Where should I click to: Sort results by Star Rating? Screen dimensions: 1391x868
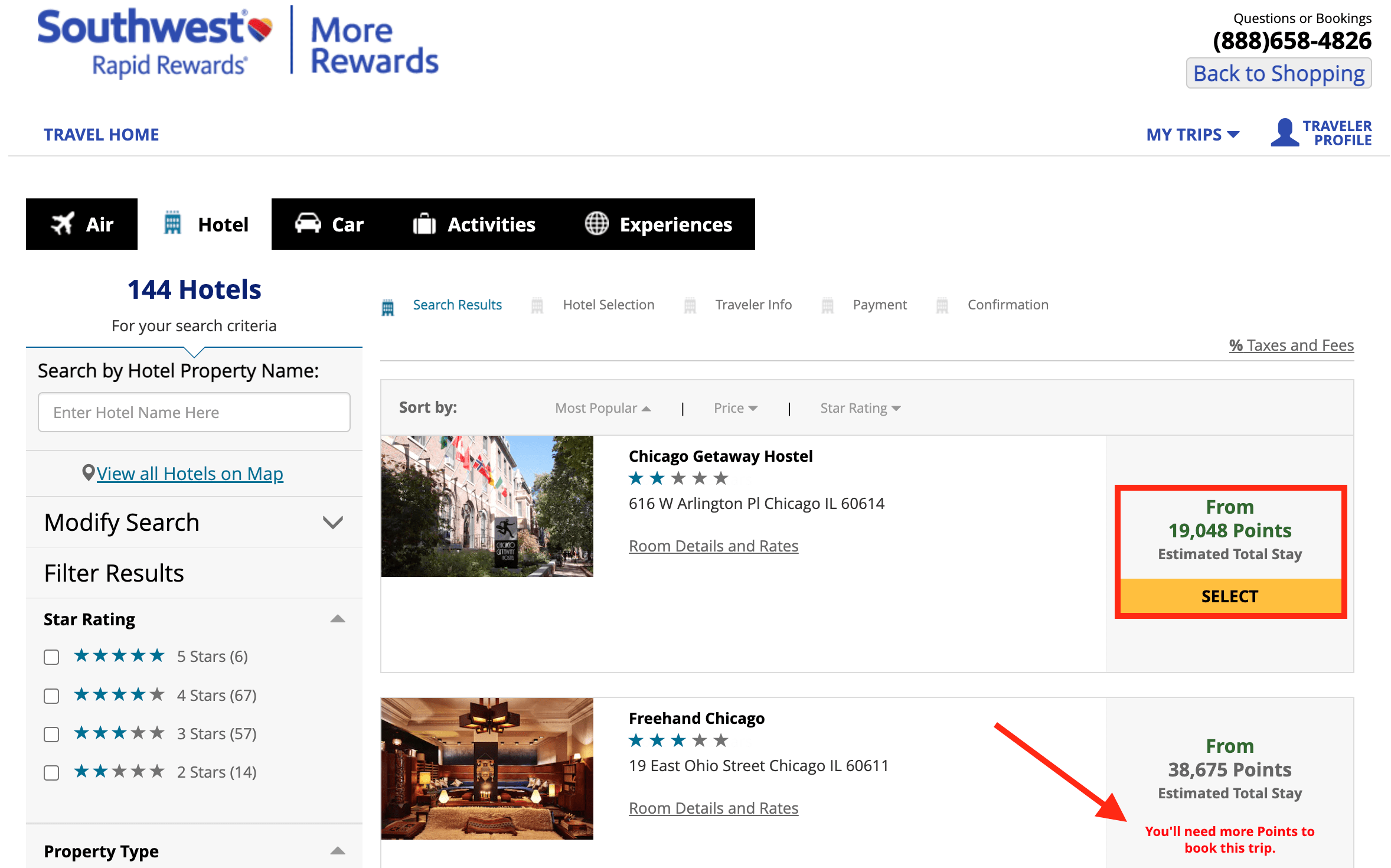coord(860,408)
